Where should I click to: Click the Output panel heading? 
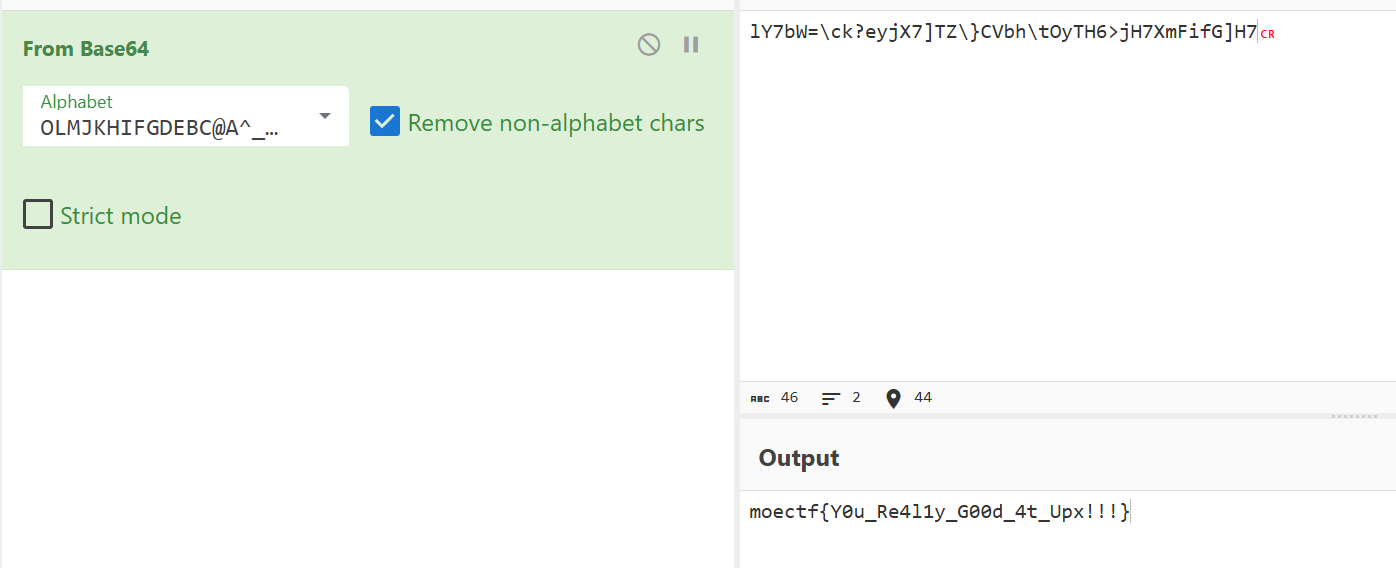click(x=798, y=458)
